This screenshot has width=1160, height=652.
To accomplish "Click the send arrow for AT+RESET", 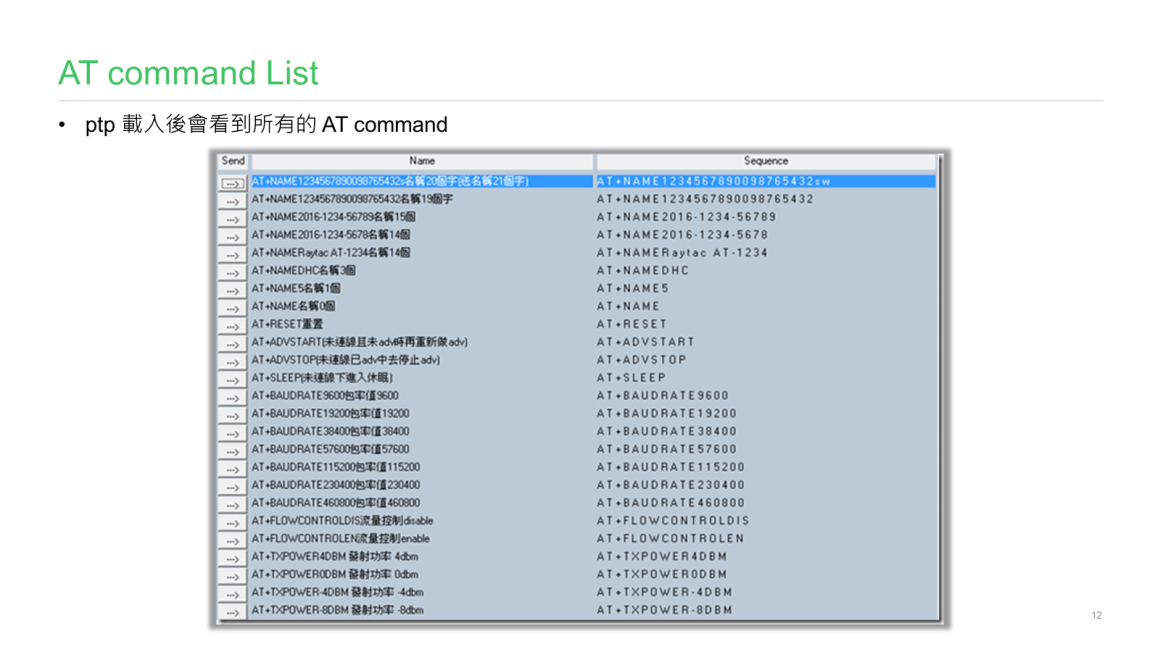I will point(232,325).
